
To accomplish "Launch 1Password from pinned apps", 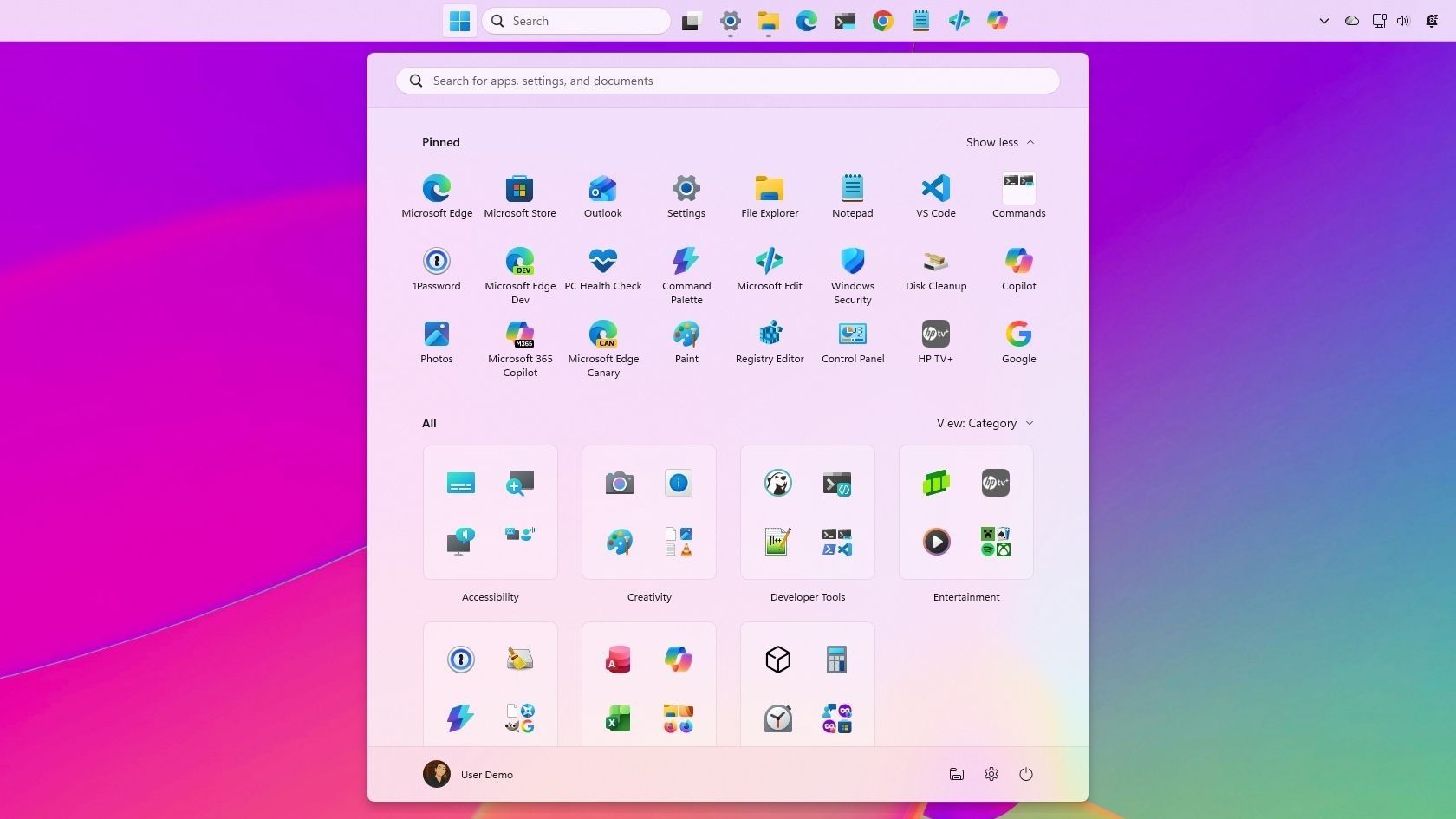I will pos(437,270).
